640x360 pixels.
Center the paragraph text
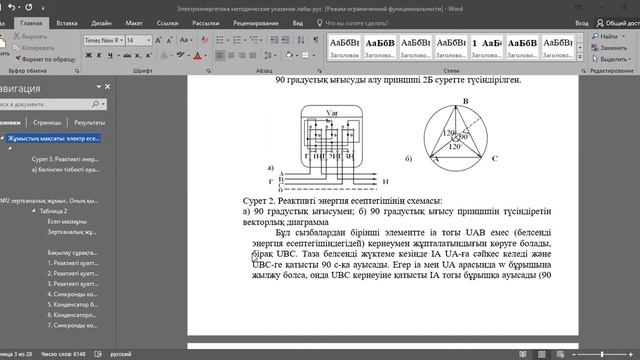point(231,55)
